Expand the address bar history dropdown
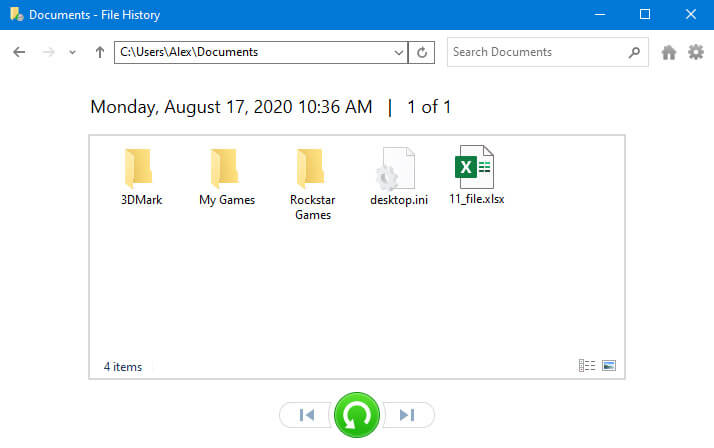This screenshot has width=714, height=448. 399,52
